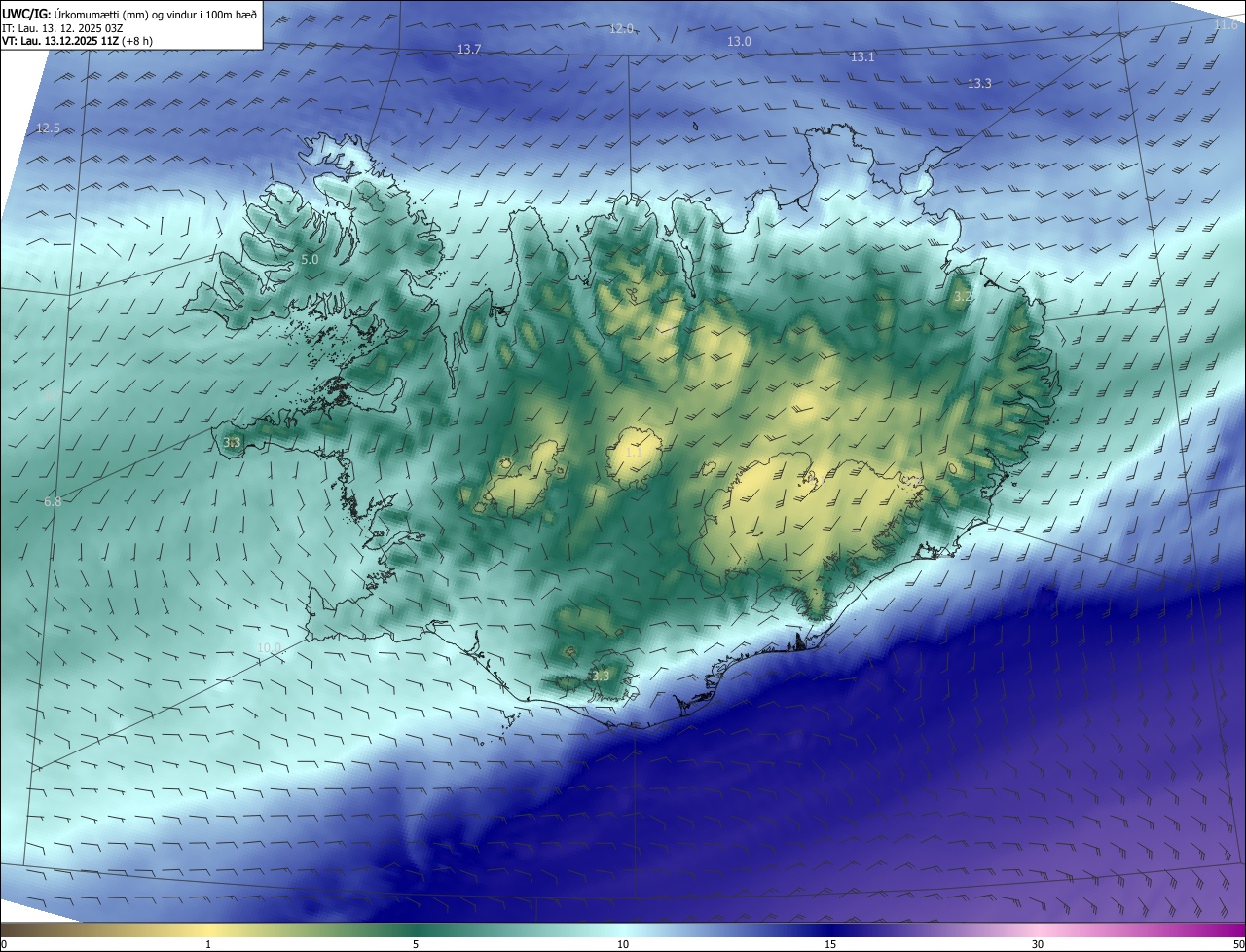Click the '10' tick on the color scale
1246x952 pixels.
[623, 945]
